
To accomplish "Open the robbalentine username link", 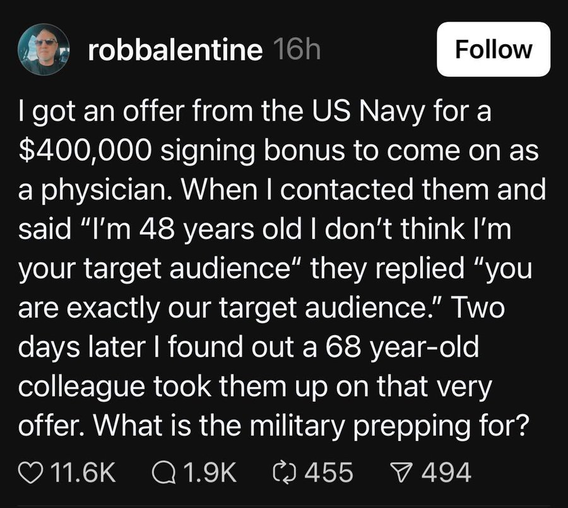I will 175,50.
